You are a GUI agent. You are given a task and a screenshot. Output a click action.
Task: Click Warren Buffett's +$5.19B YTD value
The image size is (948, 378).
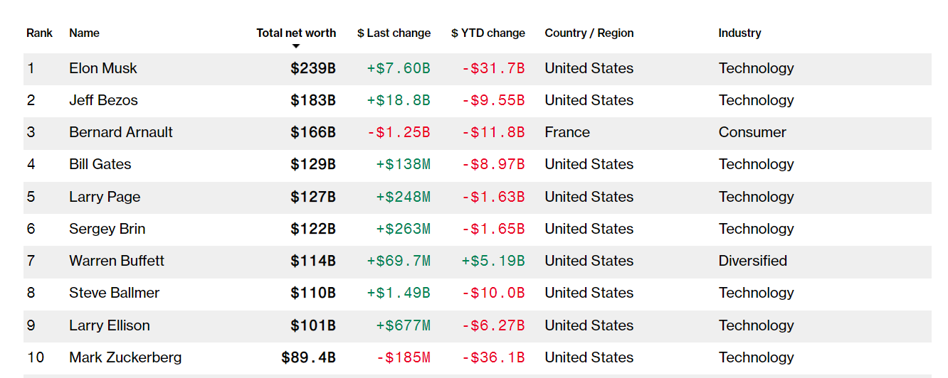493,261
